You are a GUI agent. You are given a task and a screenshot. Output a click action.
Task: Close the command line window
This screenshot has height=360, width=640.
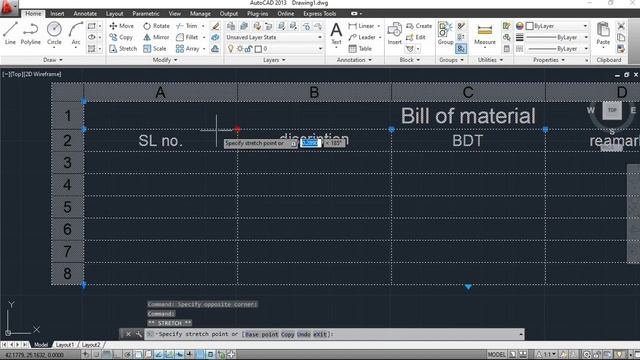(128, 334)
